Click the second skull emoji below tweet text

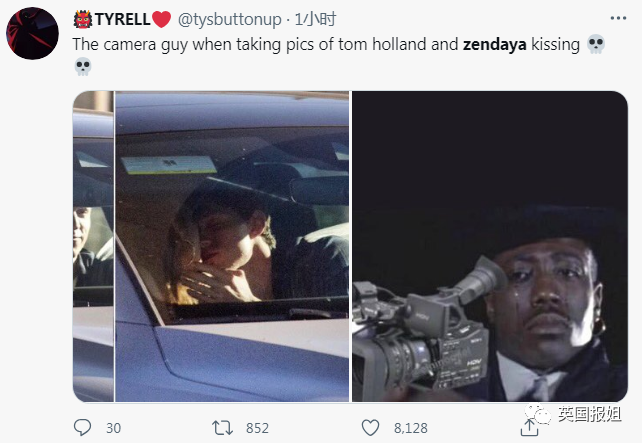click(83, 67)
